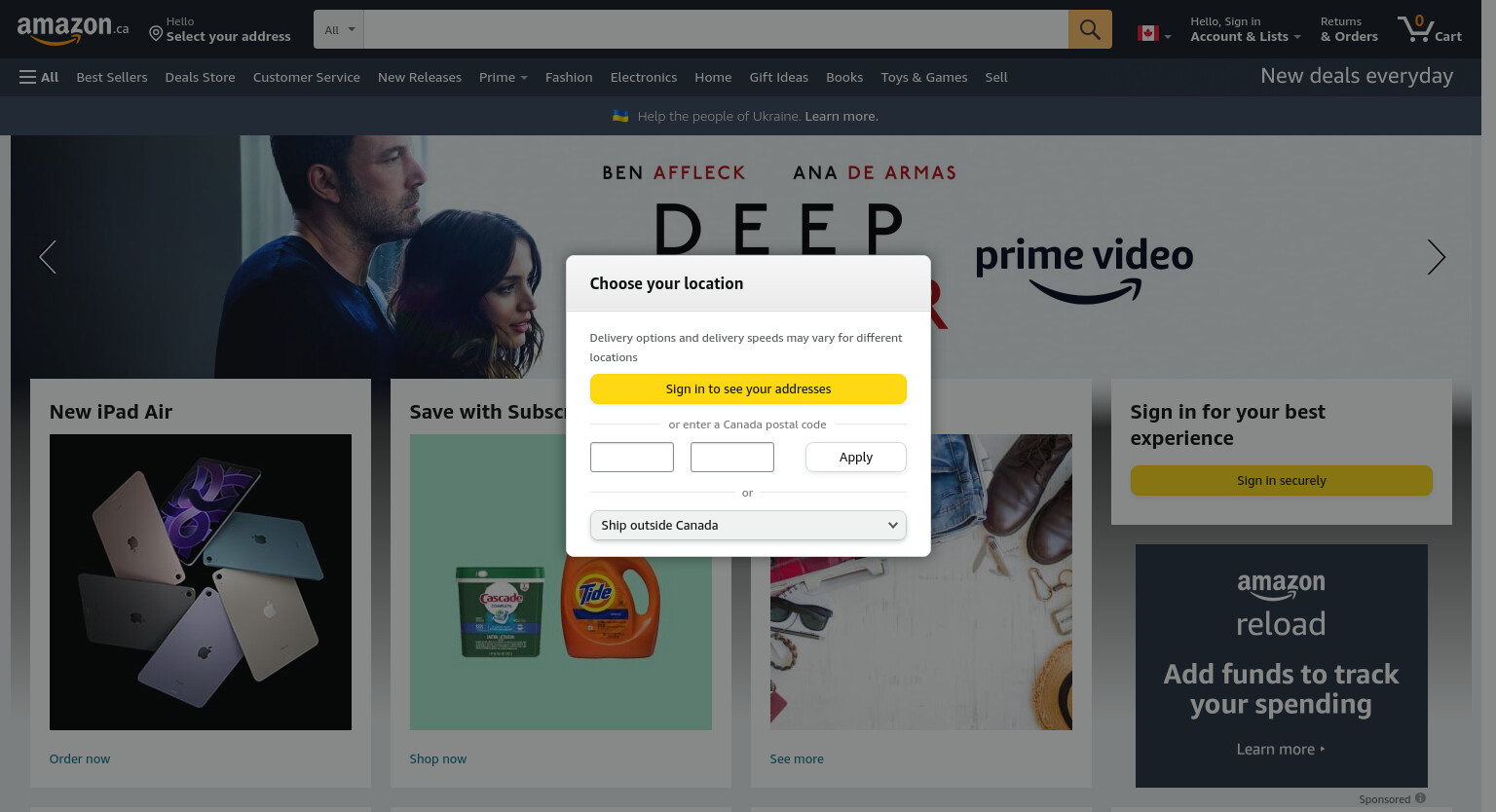Open Ship outside Canada dropdown
This screenshot has width=1496, height=812.
coord(748,525)
